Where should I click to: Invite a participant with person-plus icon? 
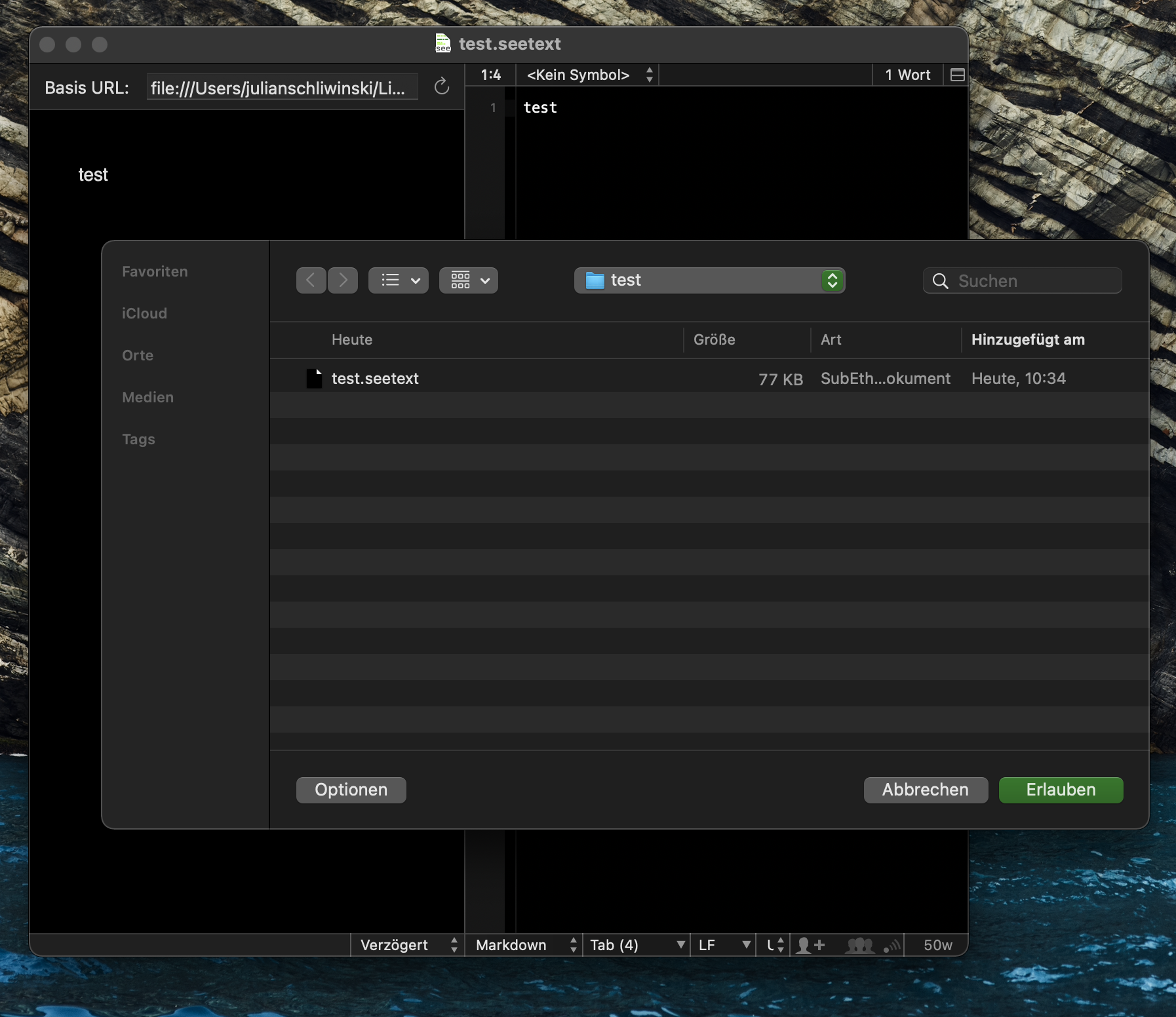[x=810, y=945]
